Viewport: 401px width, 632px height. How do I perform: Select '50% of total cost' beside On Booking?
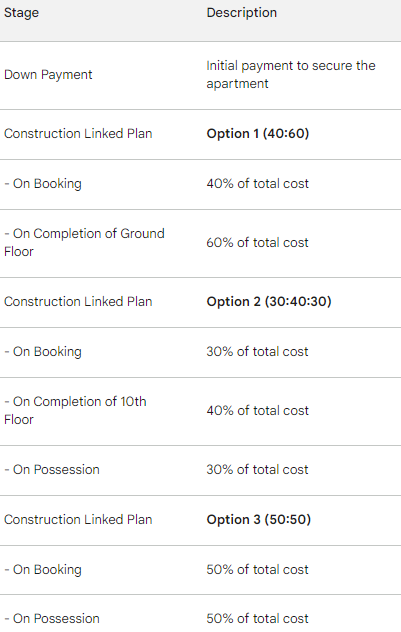(x=258, y=570)
